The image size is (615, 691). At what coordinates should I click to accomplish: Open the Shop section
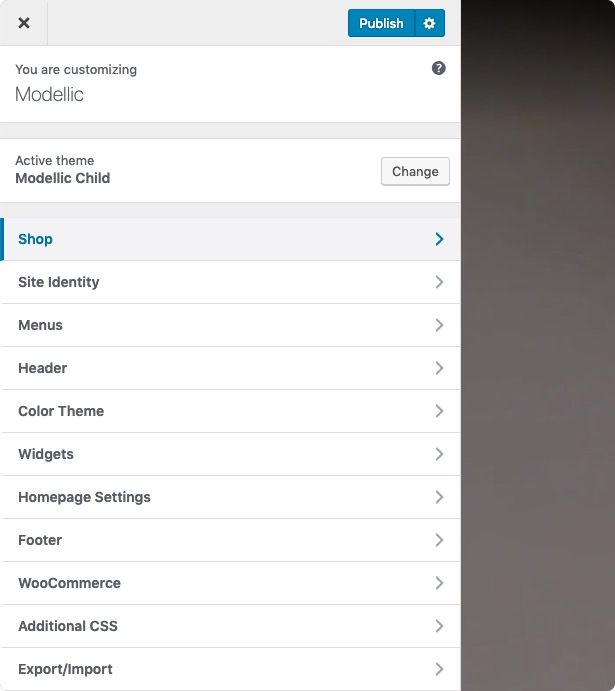click(230, 239)
